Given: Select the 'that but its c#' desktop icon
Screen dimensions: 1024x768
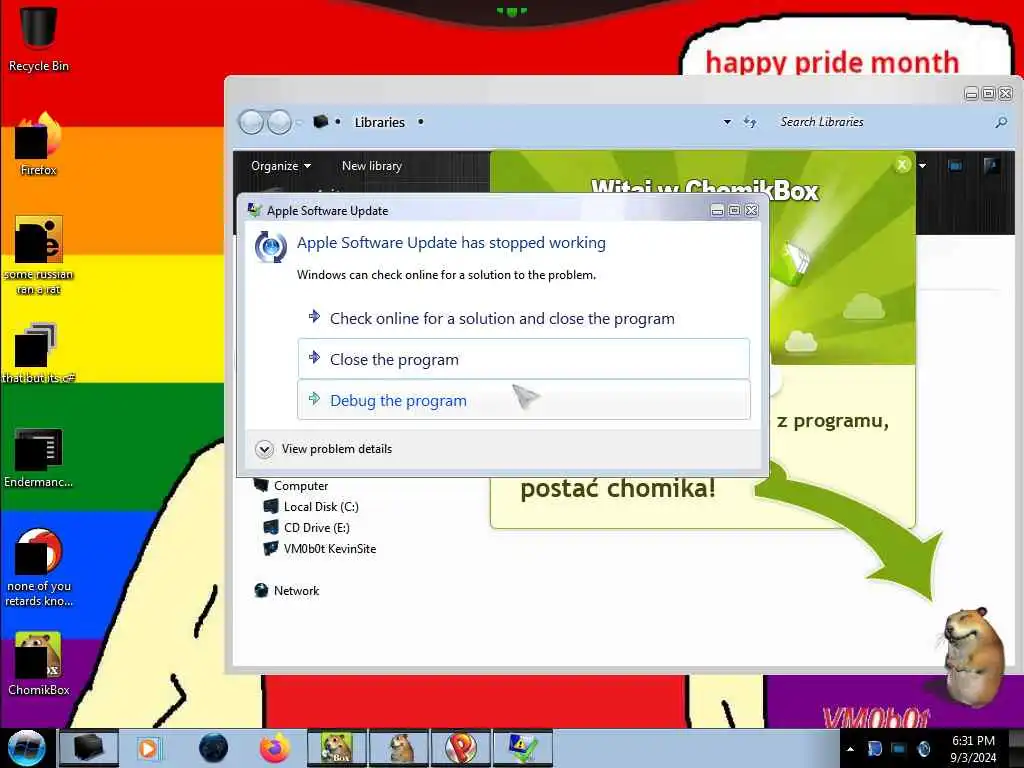Looking at the screenshot, I should click(x=39, y=353).
